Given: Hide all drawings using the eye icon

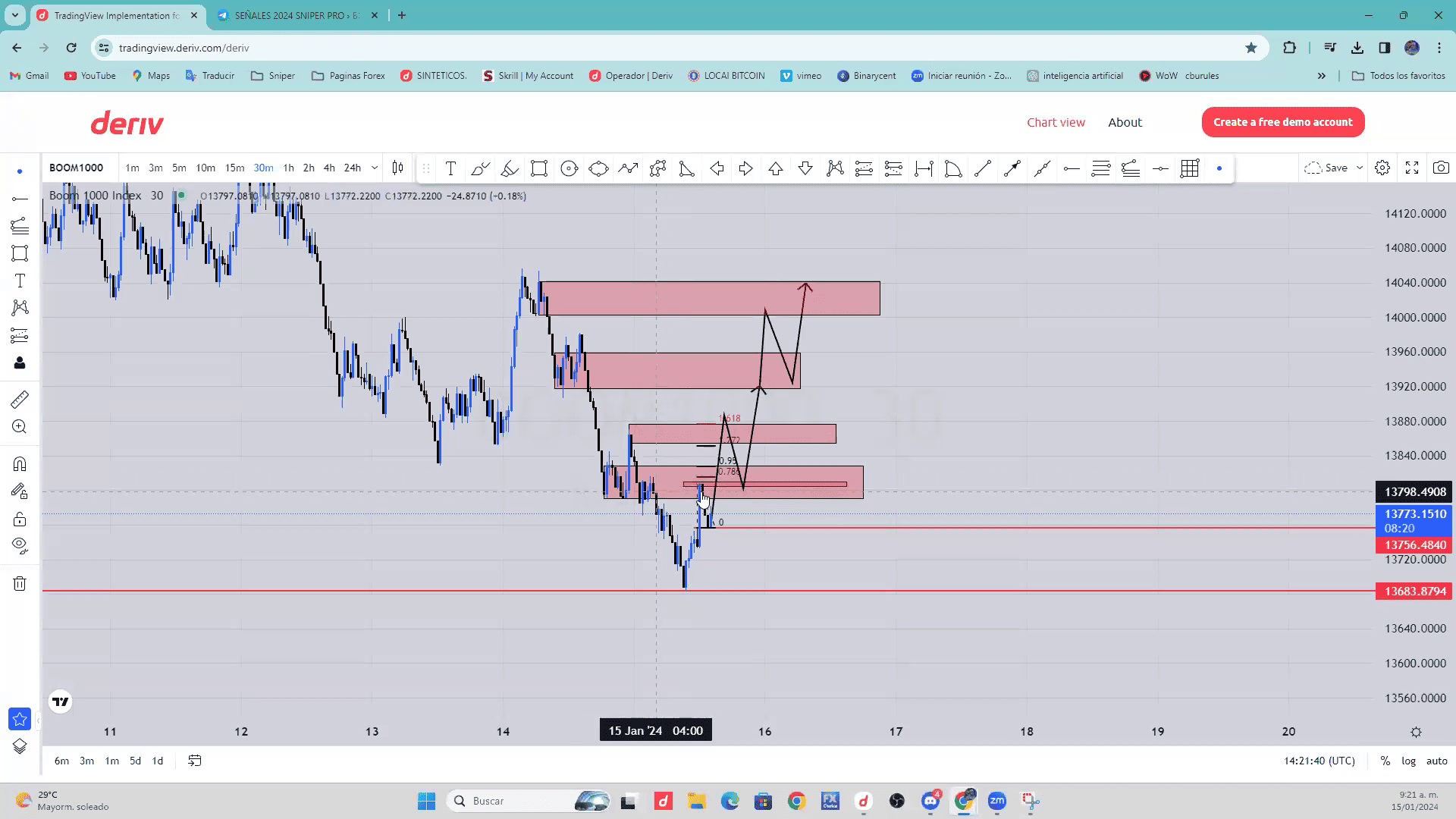Looking at the screenshot, I should pos(20,544).
